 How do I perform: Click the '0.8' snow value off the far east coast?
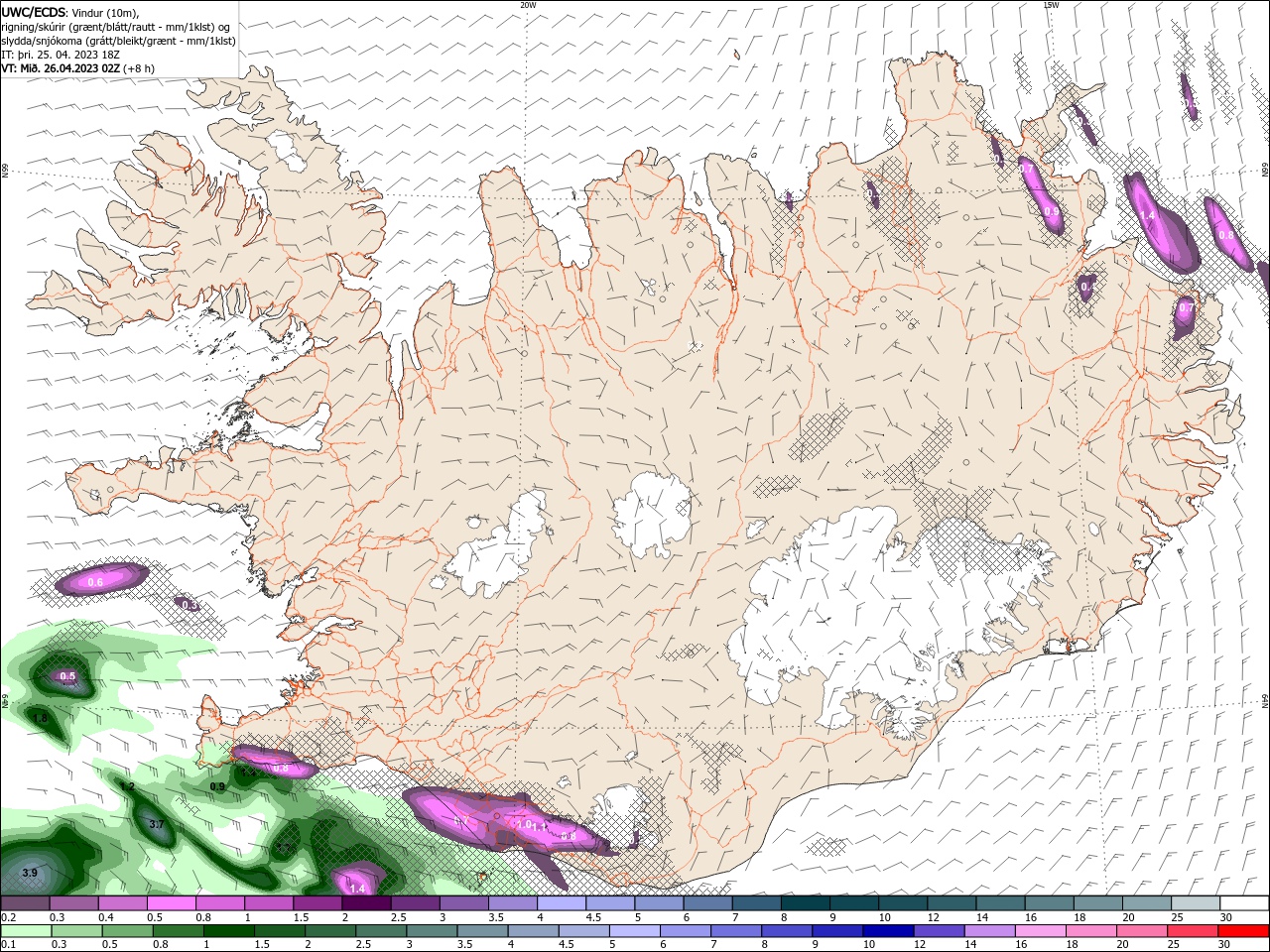click(x=1226, y=235)
